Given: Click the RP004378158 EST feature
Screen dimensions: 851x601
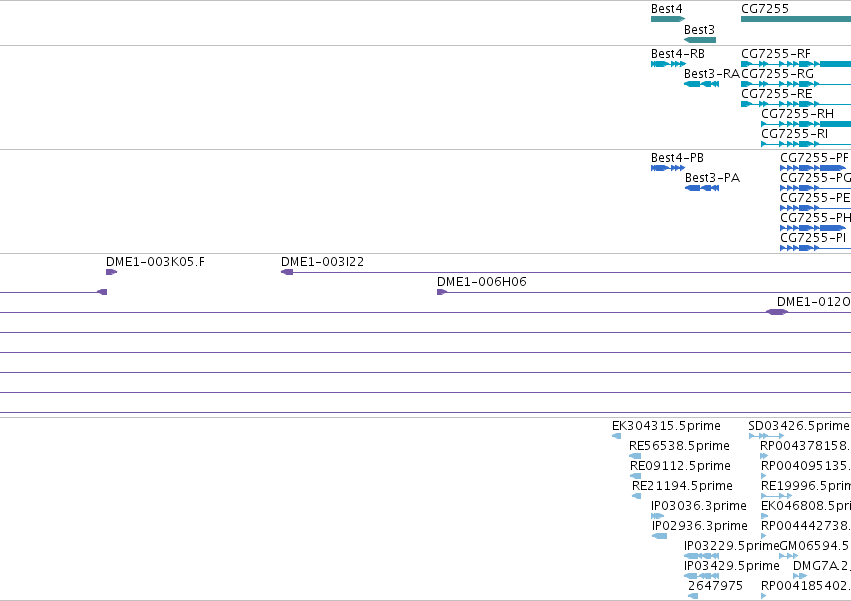Looking at the screenshot, I should click(x=764, y=456).
